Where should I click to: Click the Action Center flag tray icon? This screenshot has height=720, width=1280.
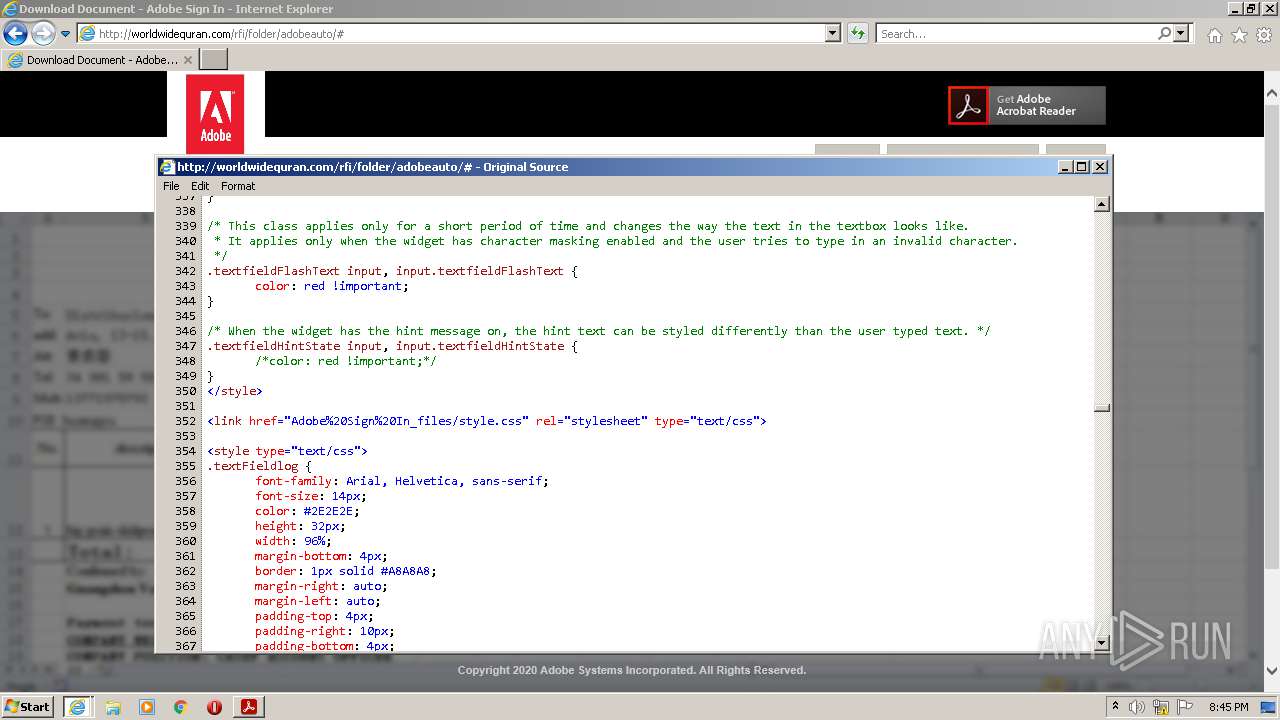(1184, 706)
